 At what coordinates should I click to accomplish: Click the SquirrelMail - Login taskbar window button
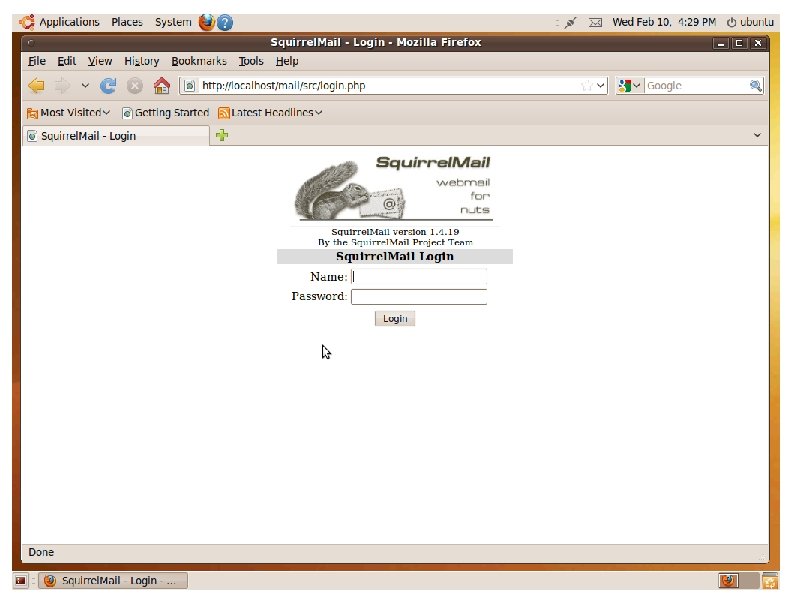pyautogui.click(x=113, y=580)
